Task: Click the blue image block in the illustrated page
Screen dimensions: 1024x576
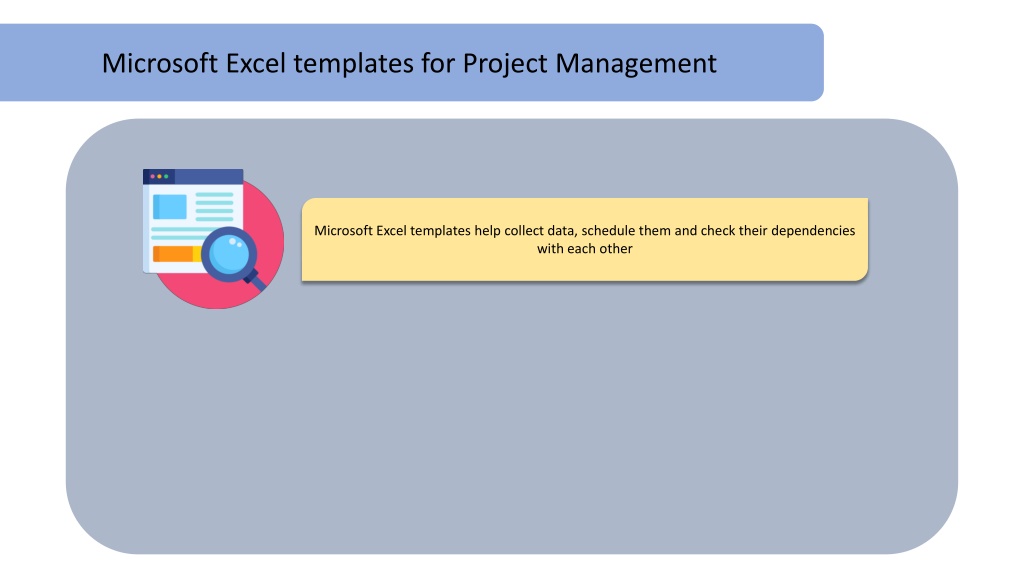Action: click(x=170, y=207)
